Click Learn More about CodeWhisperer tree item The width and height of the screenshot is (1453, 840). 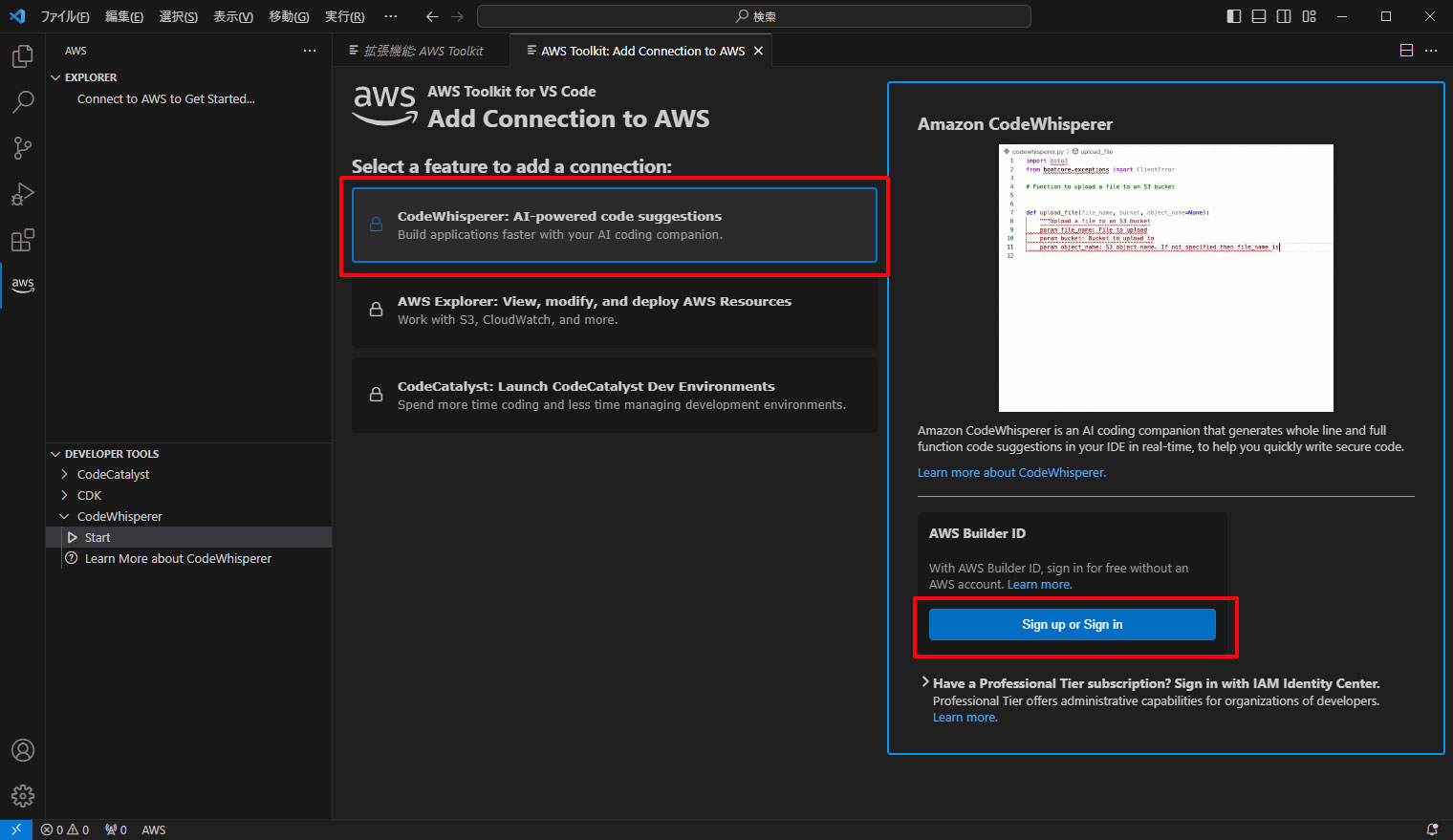point(178,558)
